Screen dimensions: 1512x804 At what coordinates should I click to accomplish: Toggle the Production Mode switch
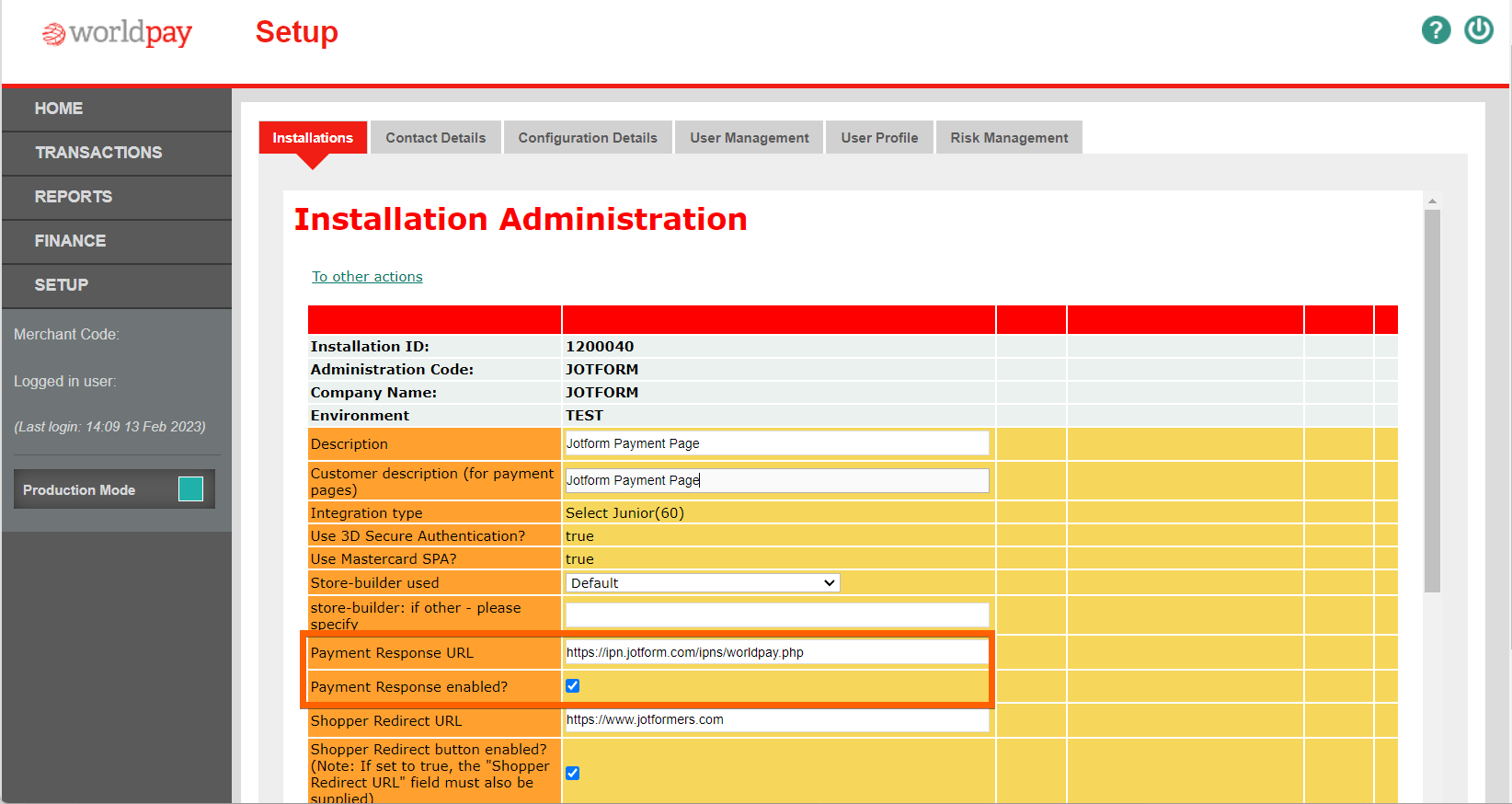(x=190, y=489)
